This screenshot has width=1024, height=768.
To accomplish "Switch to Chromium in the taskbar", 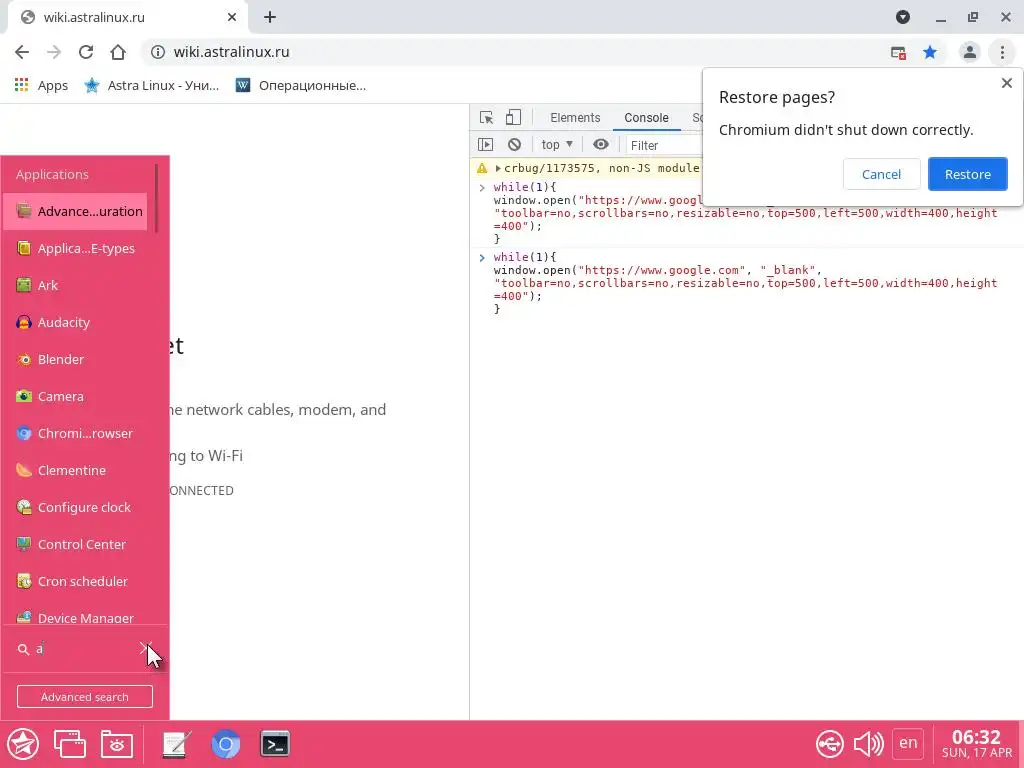I will click(x=226, y=744).
